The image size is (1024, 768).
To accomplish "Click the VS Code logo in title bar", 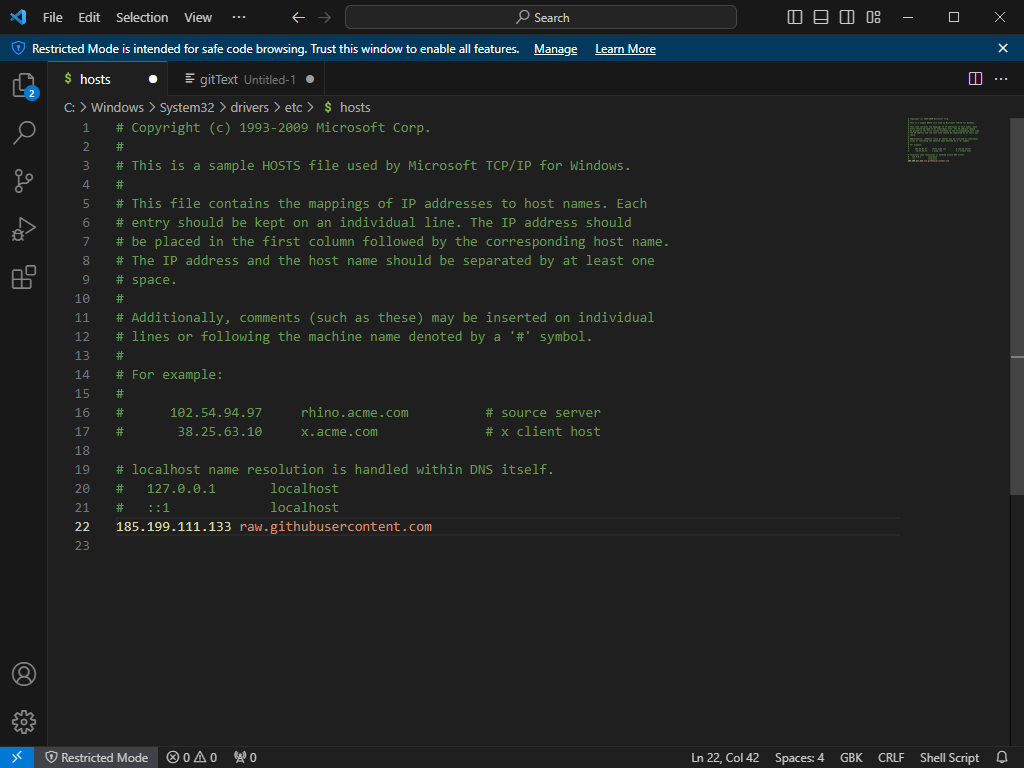I will (x=18, y=17).
